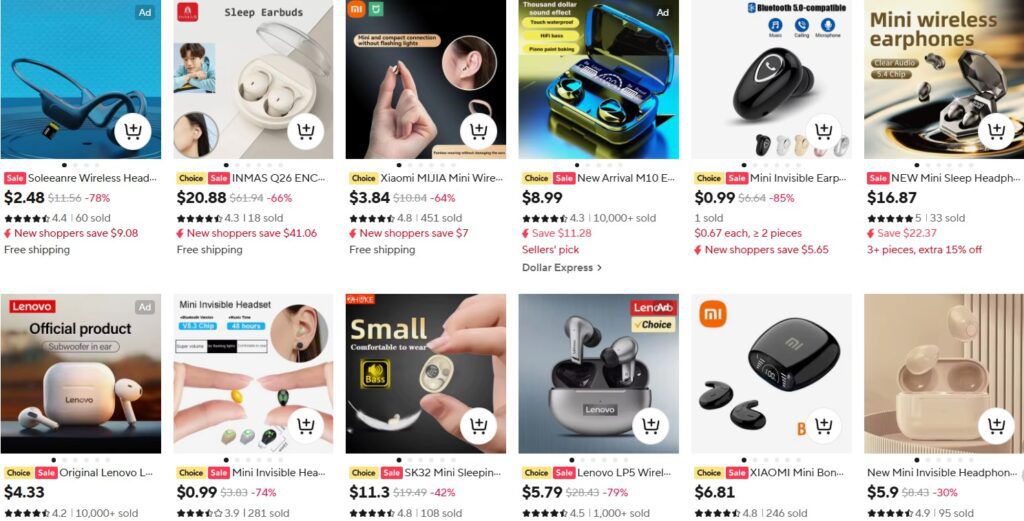Add Xiaomi MIJIA Mini earbud to cart
The width and height of the screenshot is (1024, 521).
click(x=479, y=132)
